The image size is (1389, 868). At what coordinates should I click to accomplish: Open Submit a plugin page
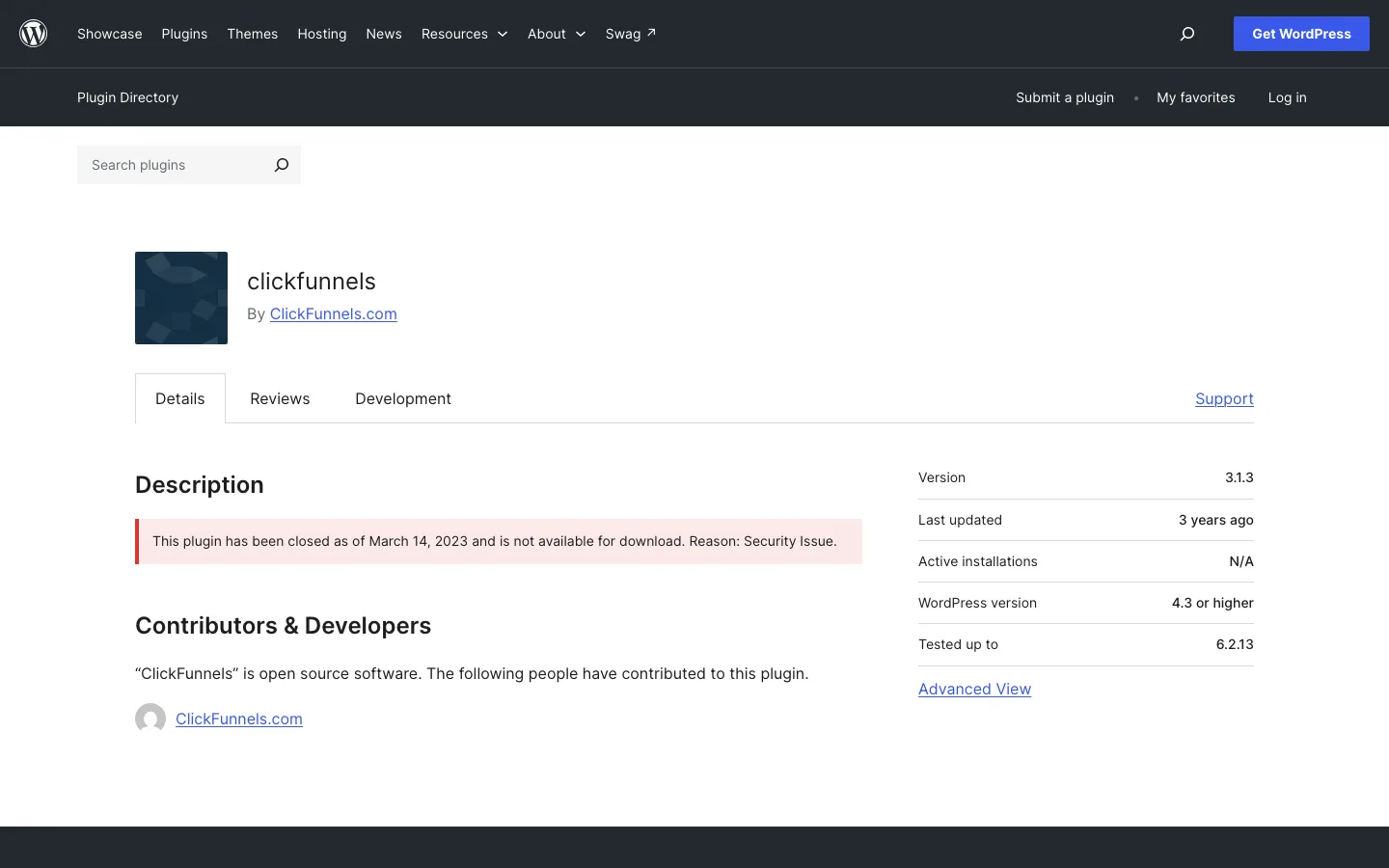1065,97
